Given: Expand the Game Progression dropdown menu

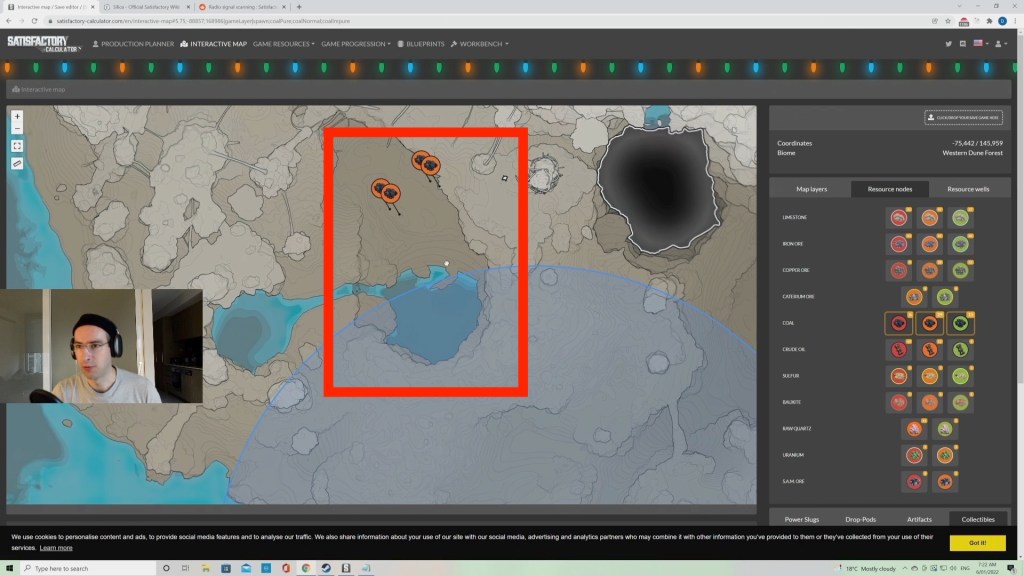Looking at the screenshot, I should click(355, 44).
